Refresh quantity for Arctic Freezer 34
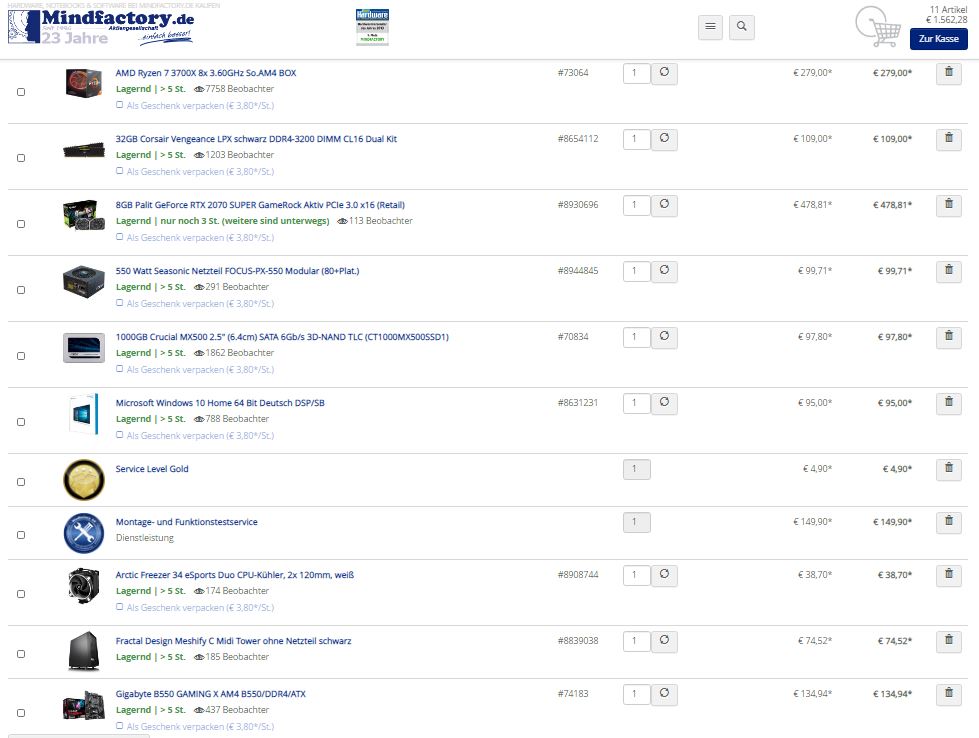The width and height of the screenshot is (979, 738). pos(664,575)
